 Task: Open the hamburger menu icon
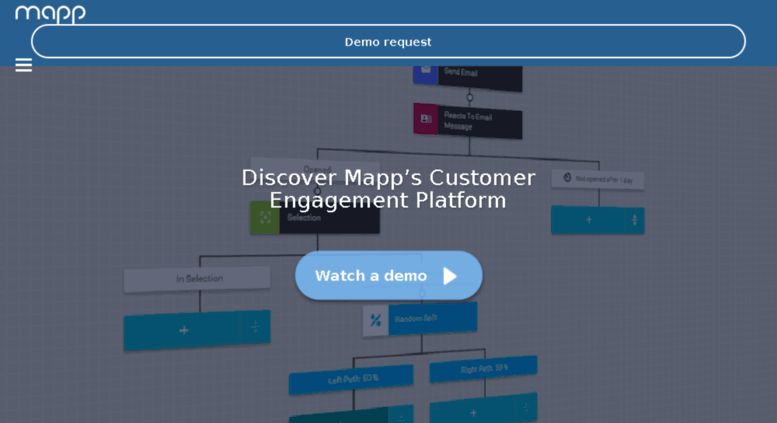tap(23, 65)
